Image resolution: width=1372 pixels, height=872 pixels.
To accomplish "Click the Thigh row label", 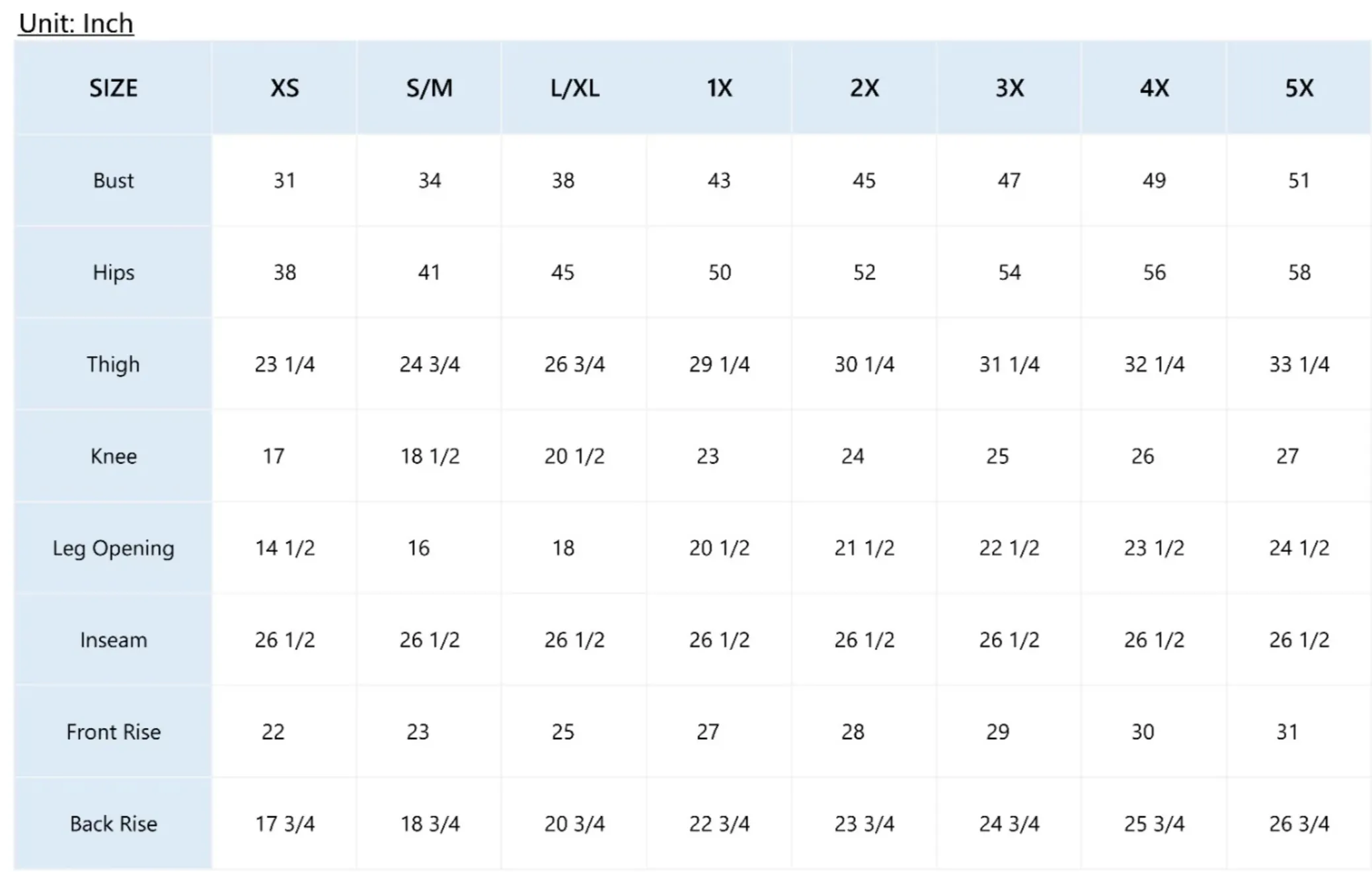I will point(113,364).
